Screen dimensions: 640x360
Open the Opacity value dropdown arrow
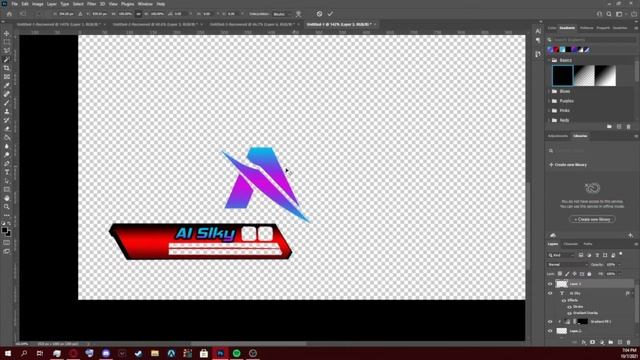pyautogui.click(x=619, y=264)
